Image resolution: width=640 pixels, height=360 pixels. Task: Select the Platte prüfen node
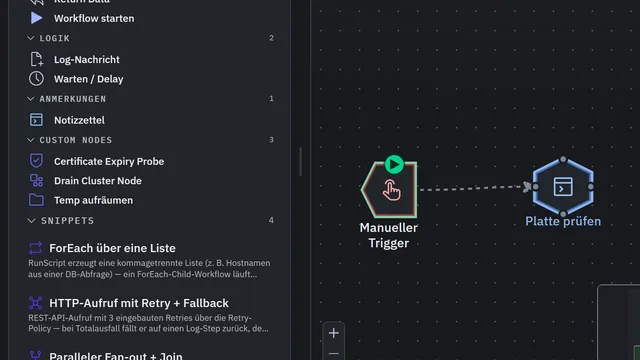(x=563, y=187)
